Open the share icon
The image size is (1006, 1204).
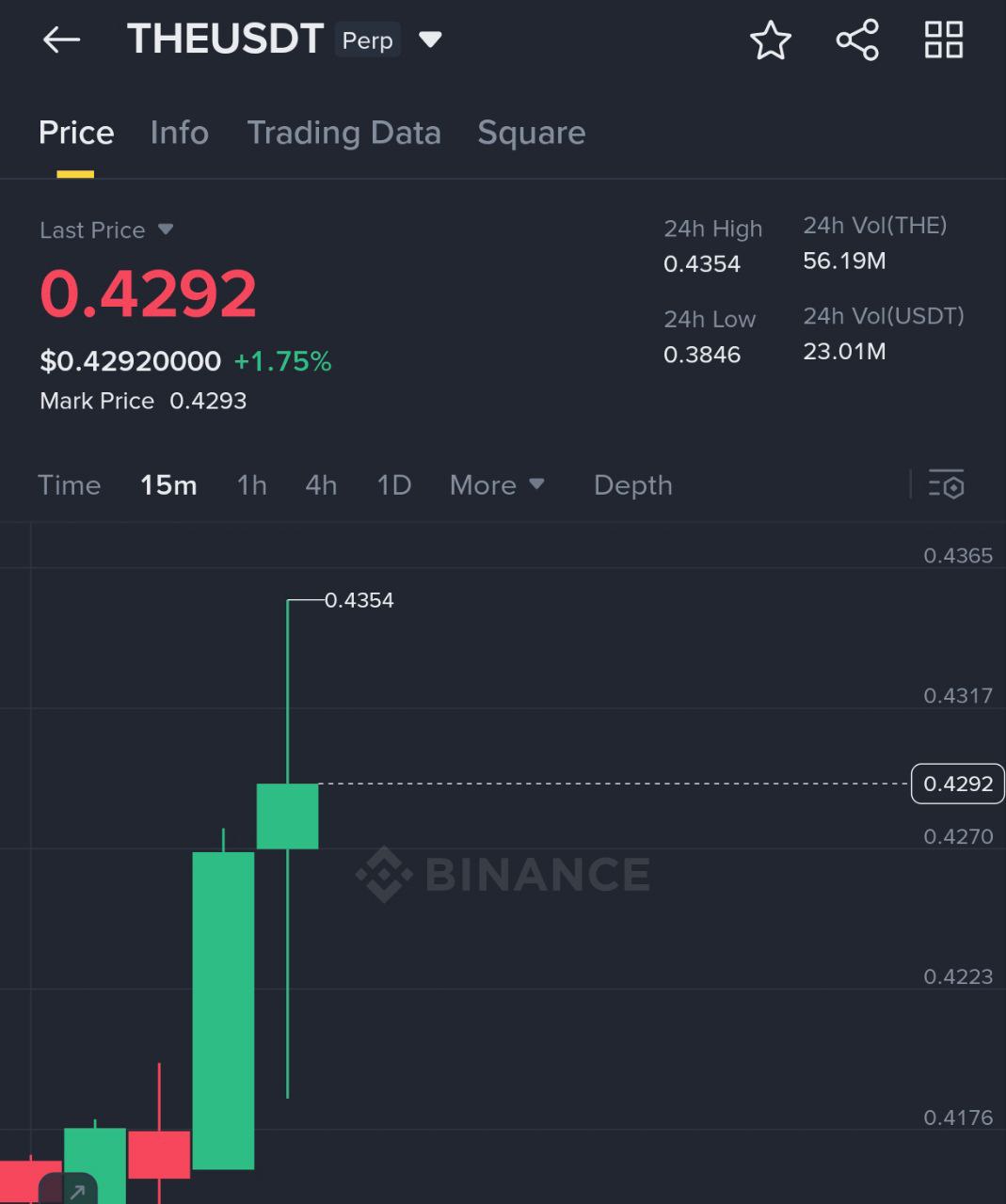point(857,40)
